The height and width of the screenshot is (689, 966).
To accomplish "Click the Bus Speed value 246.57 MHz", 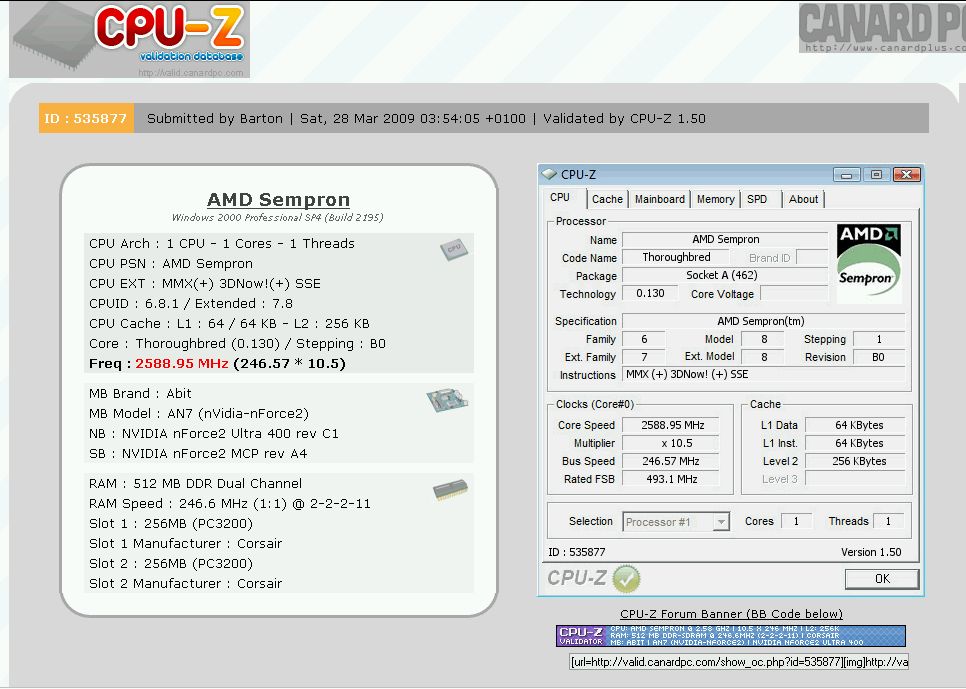I will [x=672, y=461].
